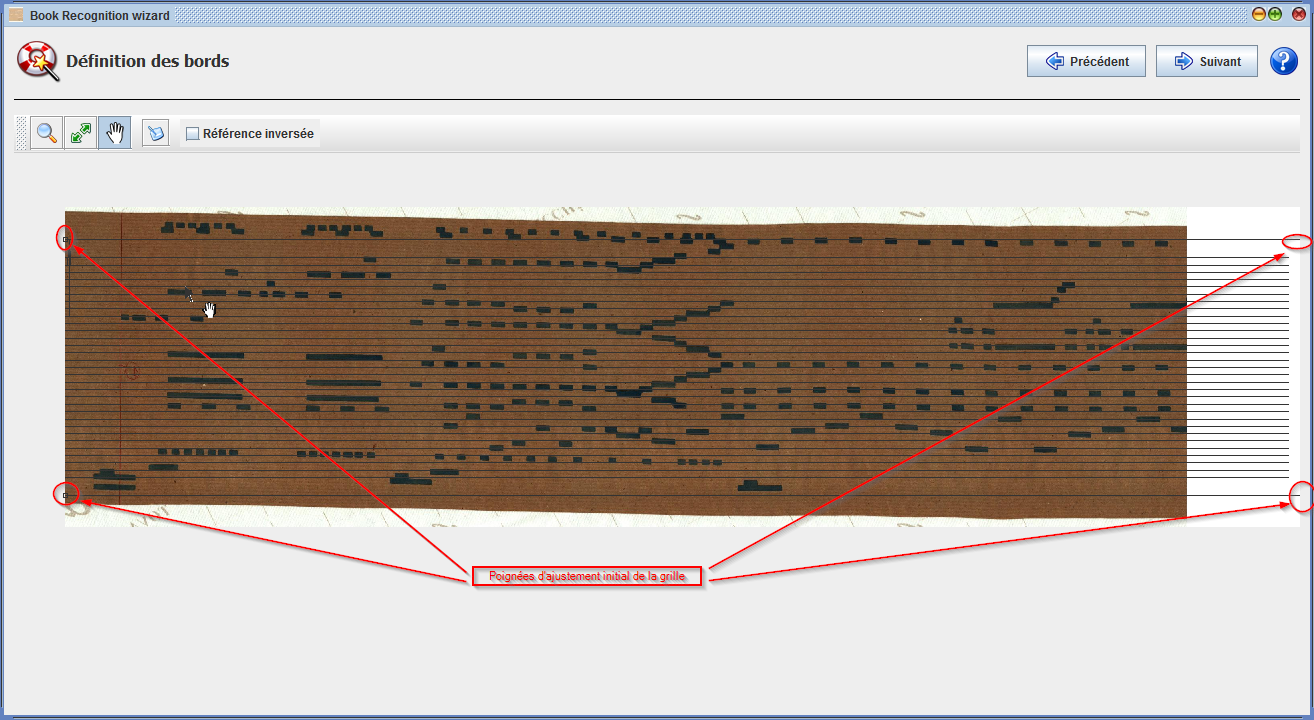
Task: Click the lifebuoy wizard icon beside the heading
Action: point(37,61)
